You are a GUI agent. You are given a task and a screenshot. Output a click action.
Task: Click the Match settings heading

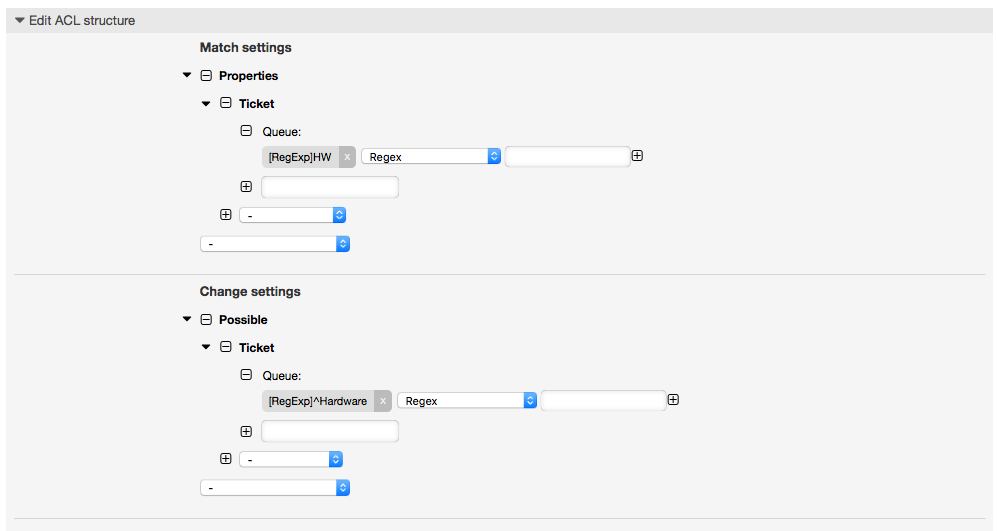tap(245, 48)
